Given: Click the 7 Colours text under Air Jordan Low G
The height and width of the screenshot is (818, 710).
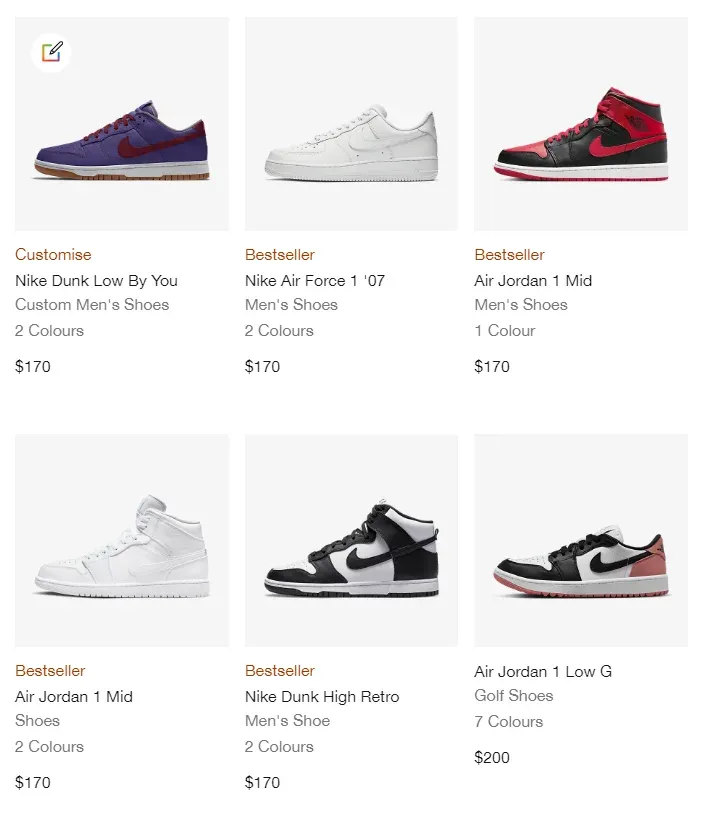Looking at the screenshot, I should click(509, 721).
